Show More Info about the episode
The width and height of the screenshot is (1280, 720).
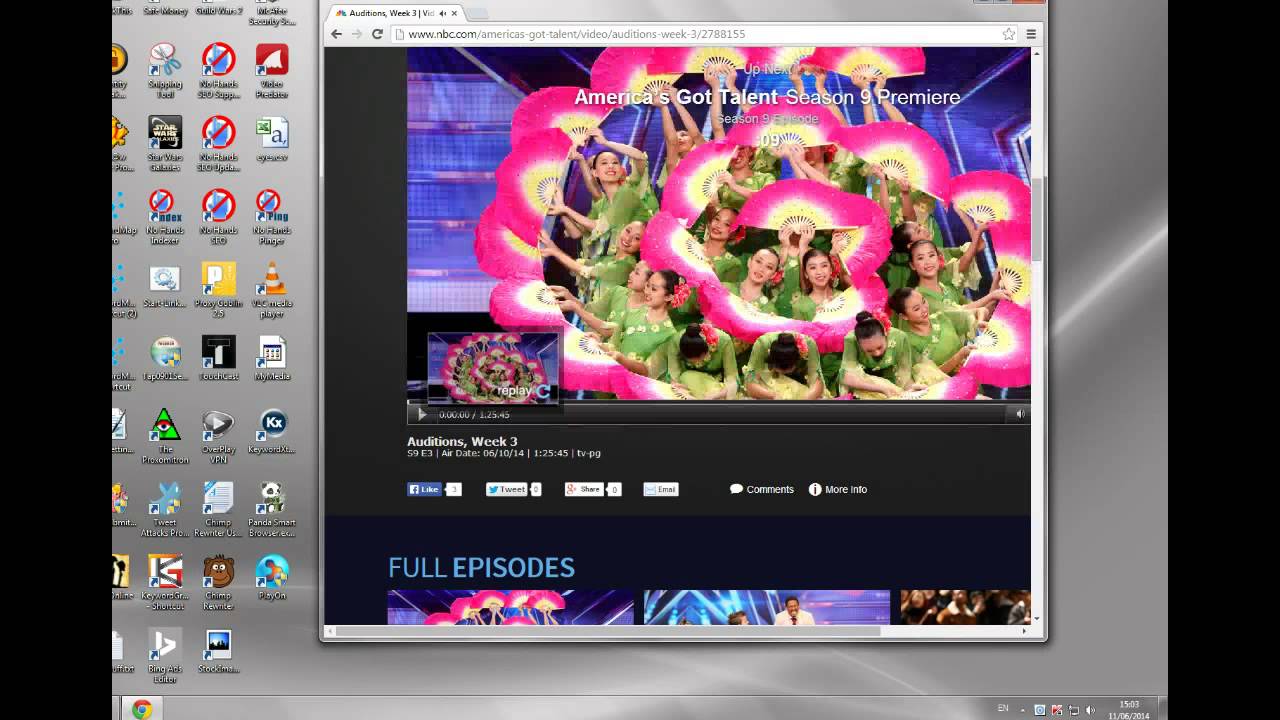point(838,489)
